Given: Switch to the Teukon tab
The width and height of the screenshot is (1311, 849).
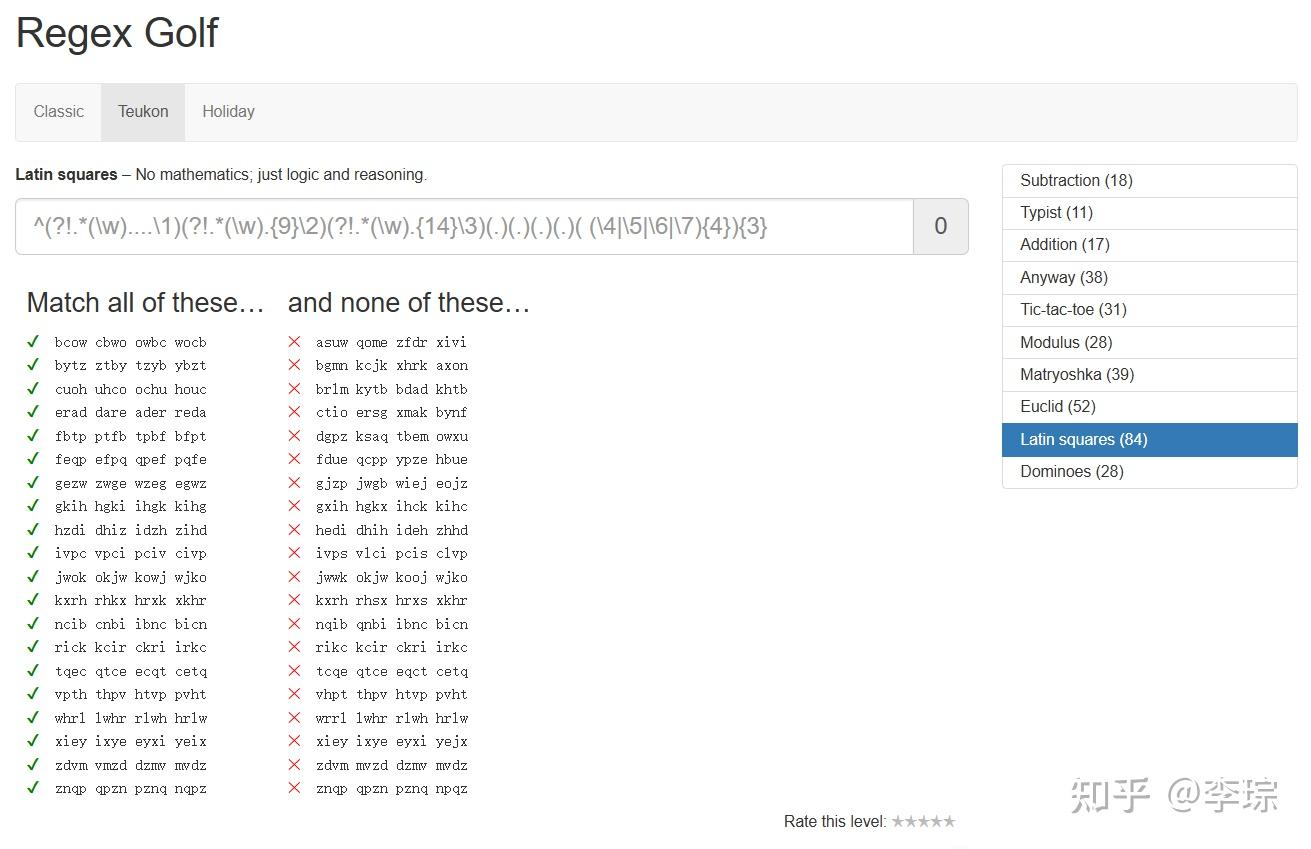Looking at the screenshot, I should 143,112.
